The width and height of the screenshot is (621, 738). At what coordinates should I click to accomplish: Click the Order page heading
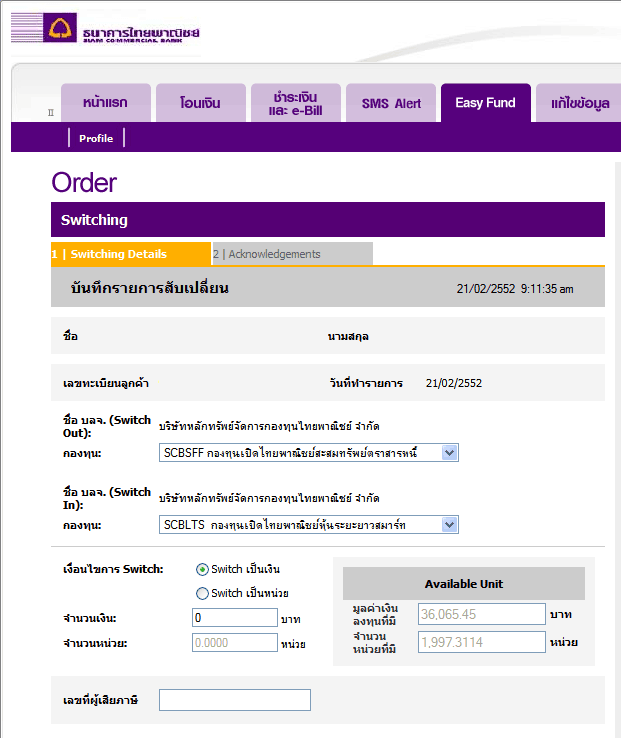84,183
